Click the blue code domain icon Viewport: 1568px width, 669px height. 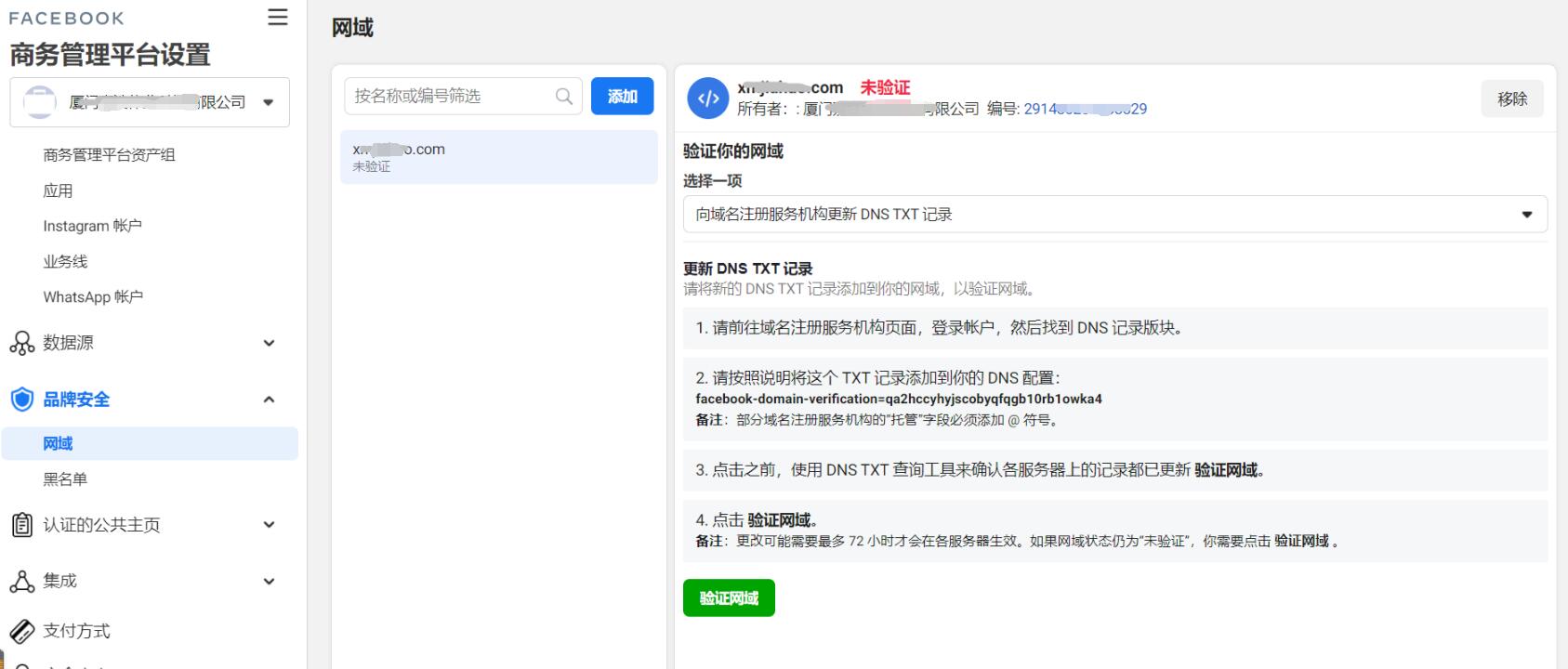707,98
